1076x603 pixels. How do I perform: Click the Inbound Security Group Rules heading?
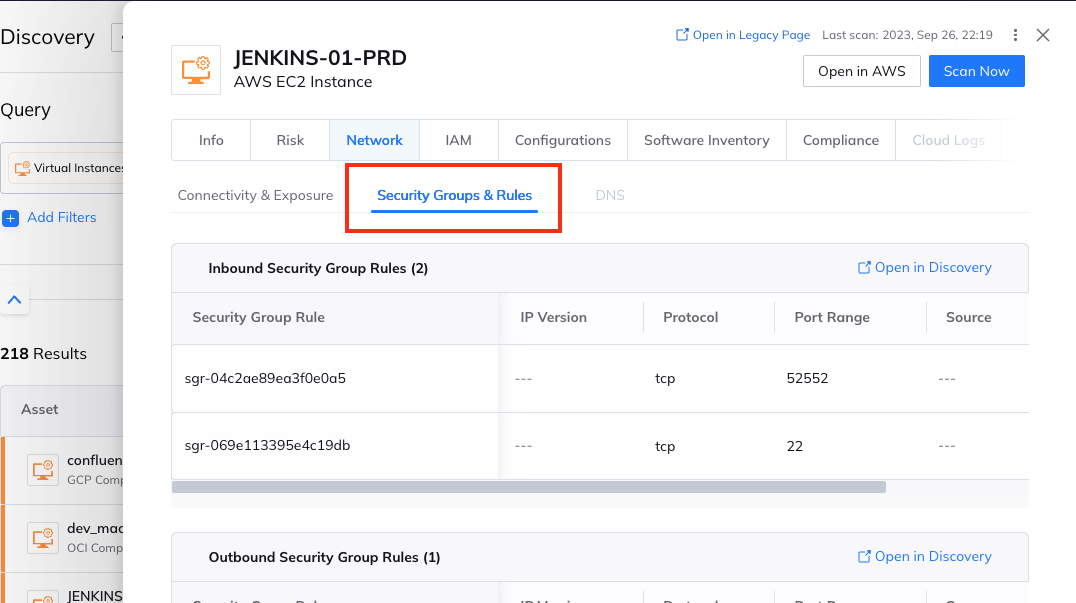[x=318, y=268]
